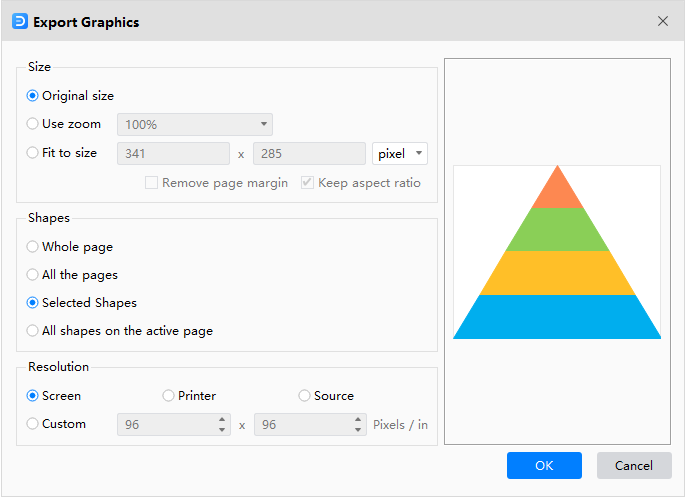The image size is (685, 497).
Task: Select the Use zoom option
Action: [x=33, y=124]
